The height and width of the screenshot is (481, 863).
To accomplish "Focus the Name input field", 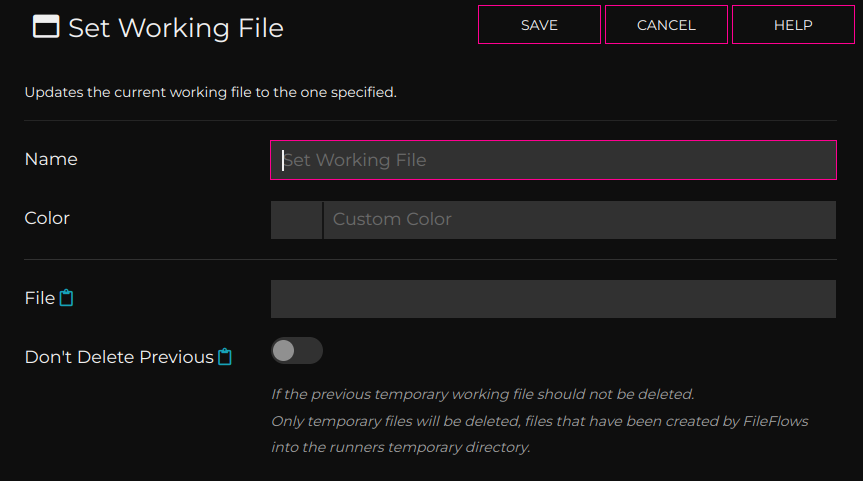I will click(553, 160).
